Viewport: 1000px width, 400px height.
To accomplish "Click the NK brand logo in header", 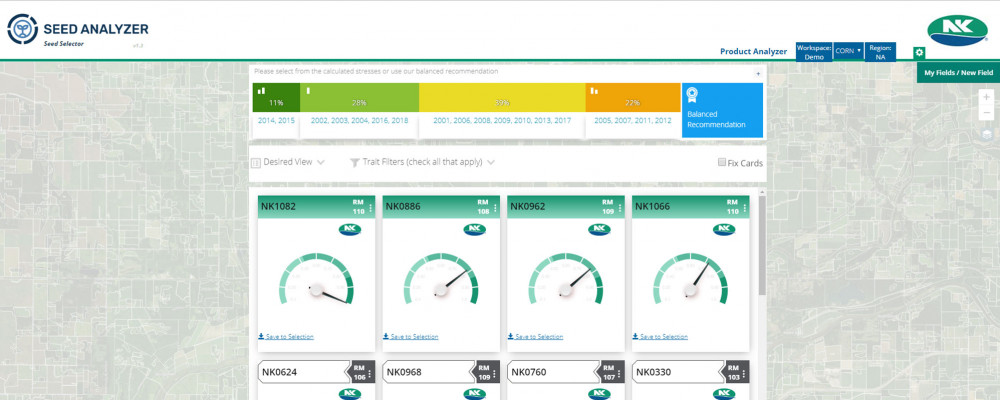I will coord(957,30).
